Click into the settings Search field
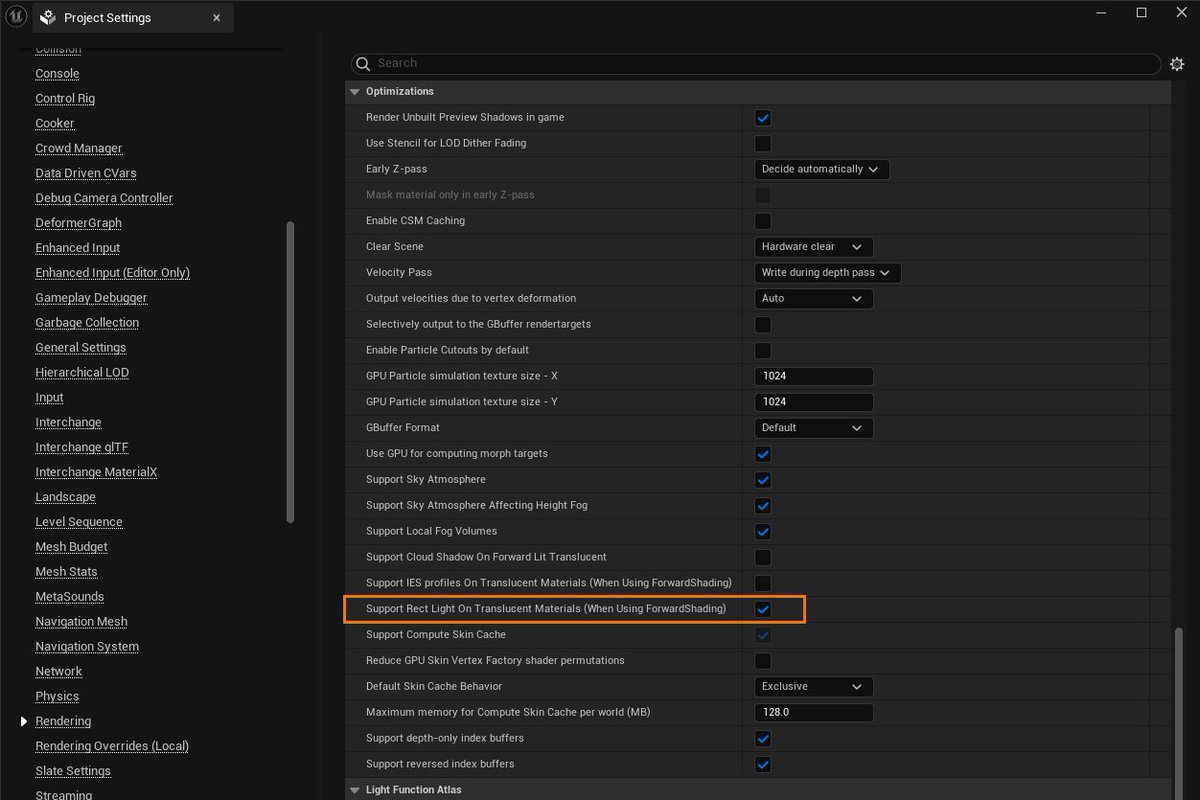1200x800 pixels. [757, 63]
